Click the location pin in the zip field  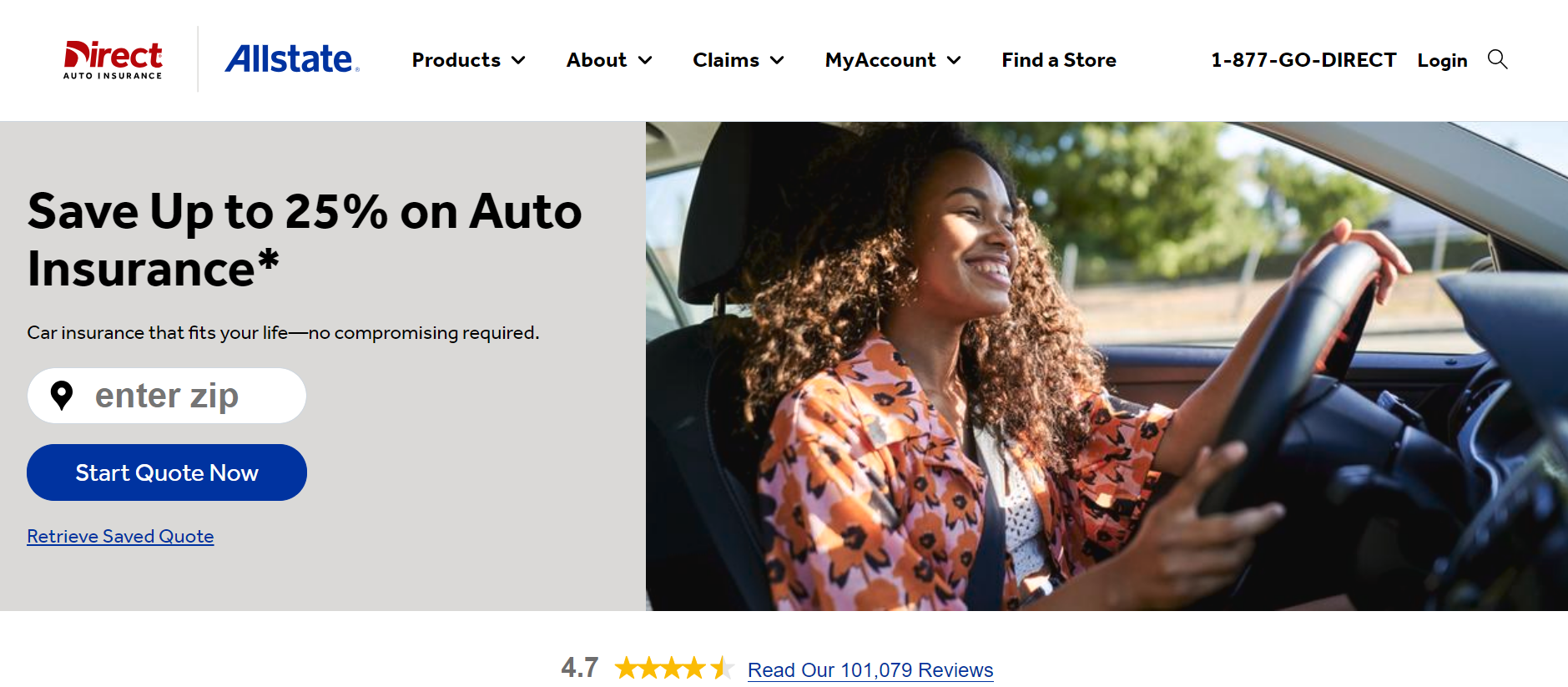(x=63, y=395)
